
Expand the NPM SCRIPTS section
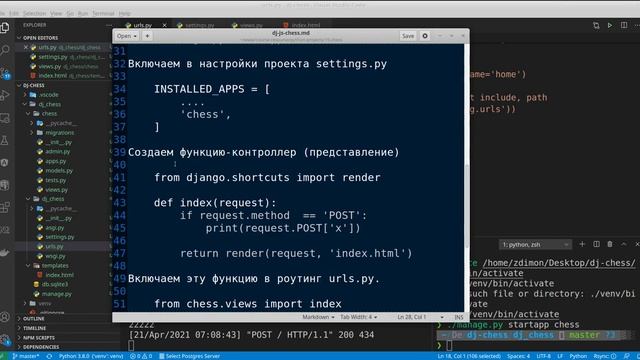point(39,338)
